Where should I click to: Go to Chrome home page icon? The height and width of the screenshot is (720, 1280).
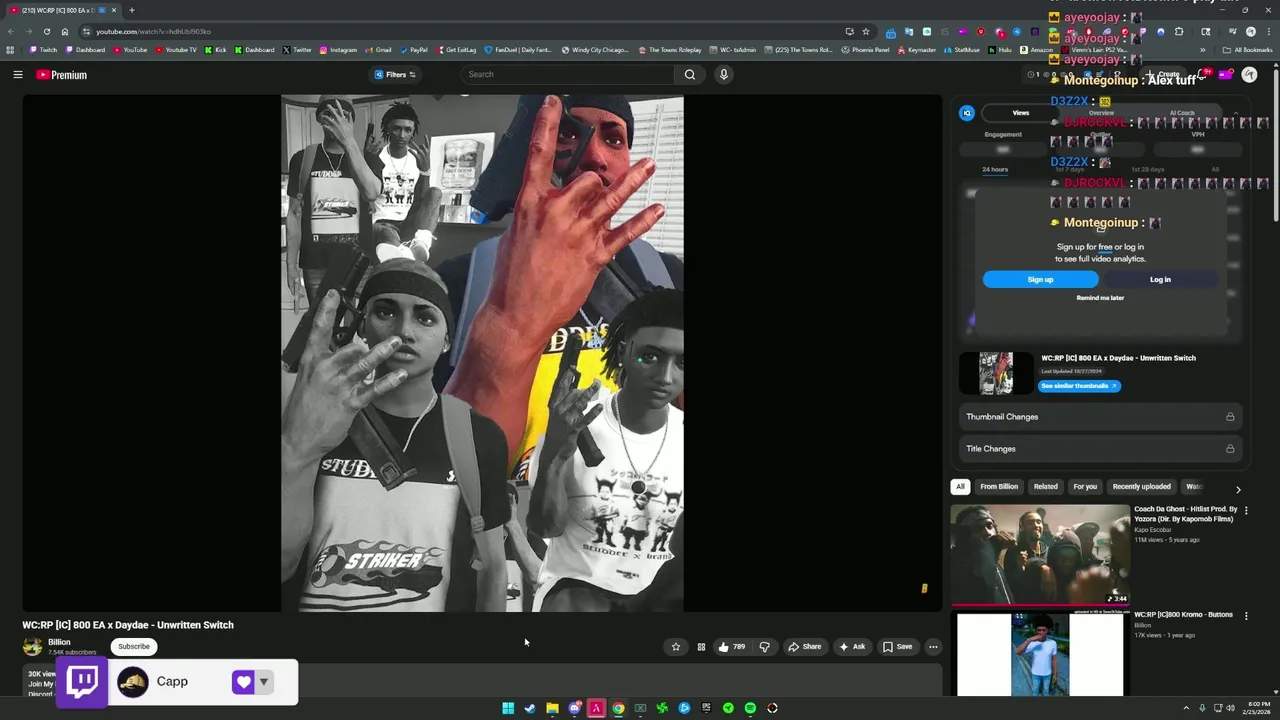coord(65,31)
